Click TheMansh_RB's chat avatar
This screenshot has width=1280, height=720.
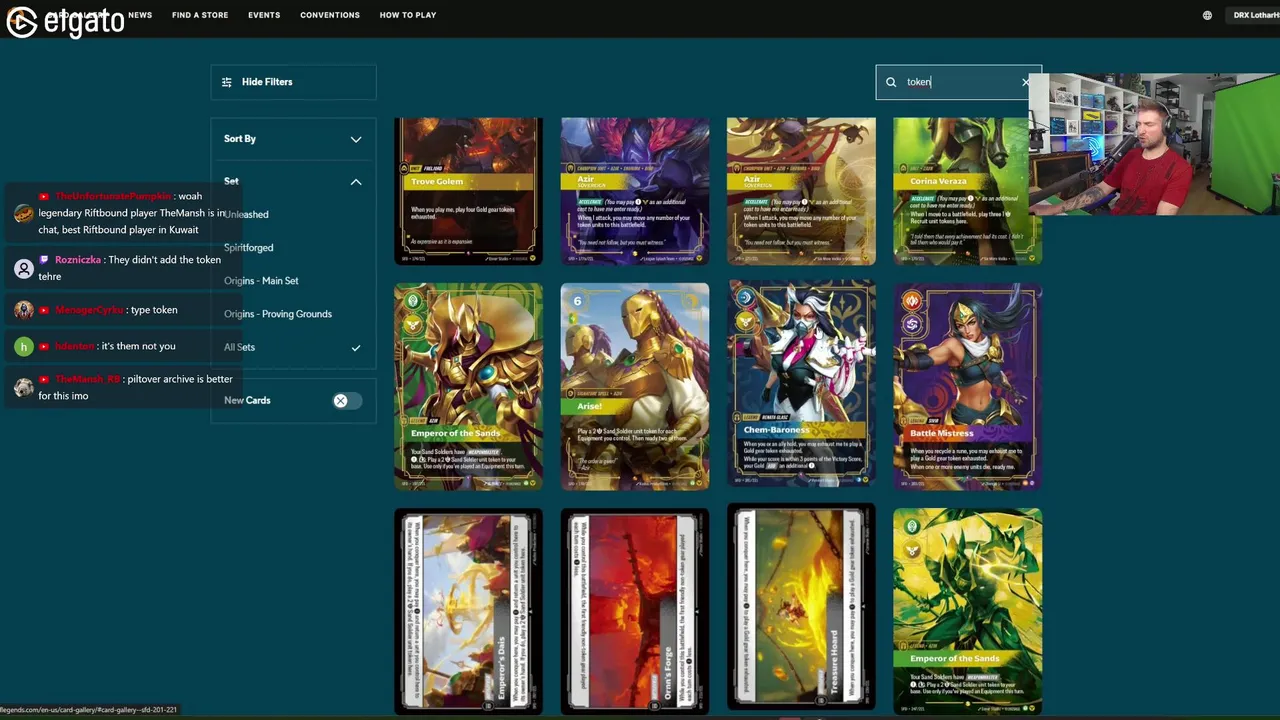(24, 388)
